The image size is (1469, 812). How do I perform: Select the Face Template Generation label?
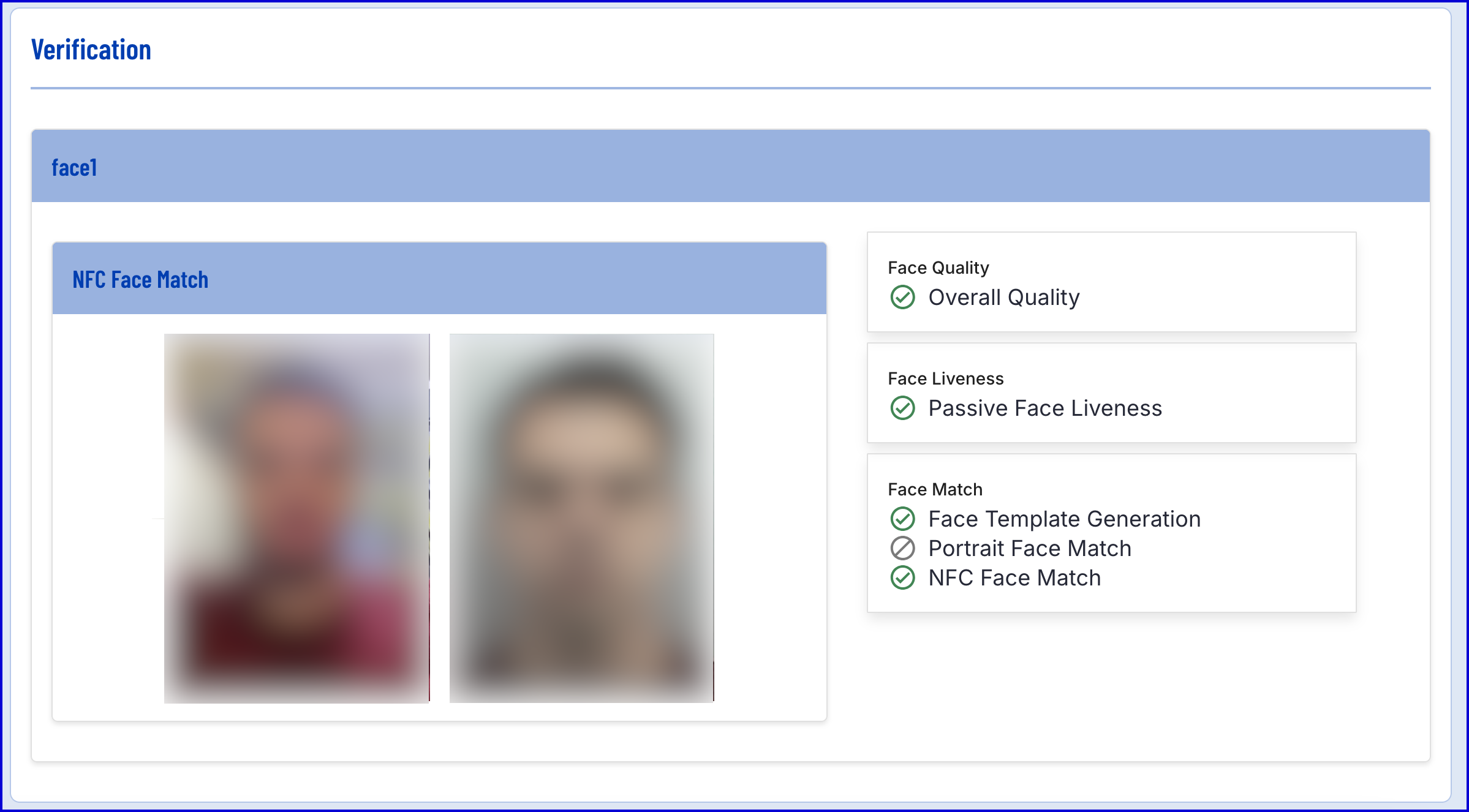point(1065,519)
